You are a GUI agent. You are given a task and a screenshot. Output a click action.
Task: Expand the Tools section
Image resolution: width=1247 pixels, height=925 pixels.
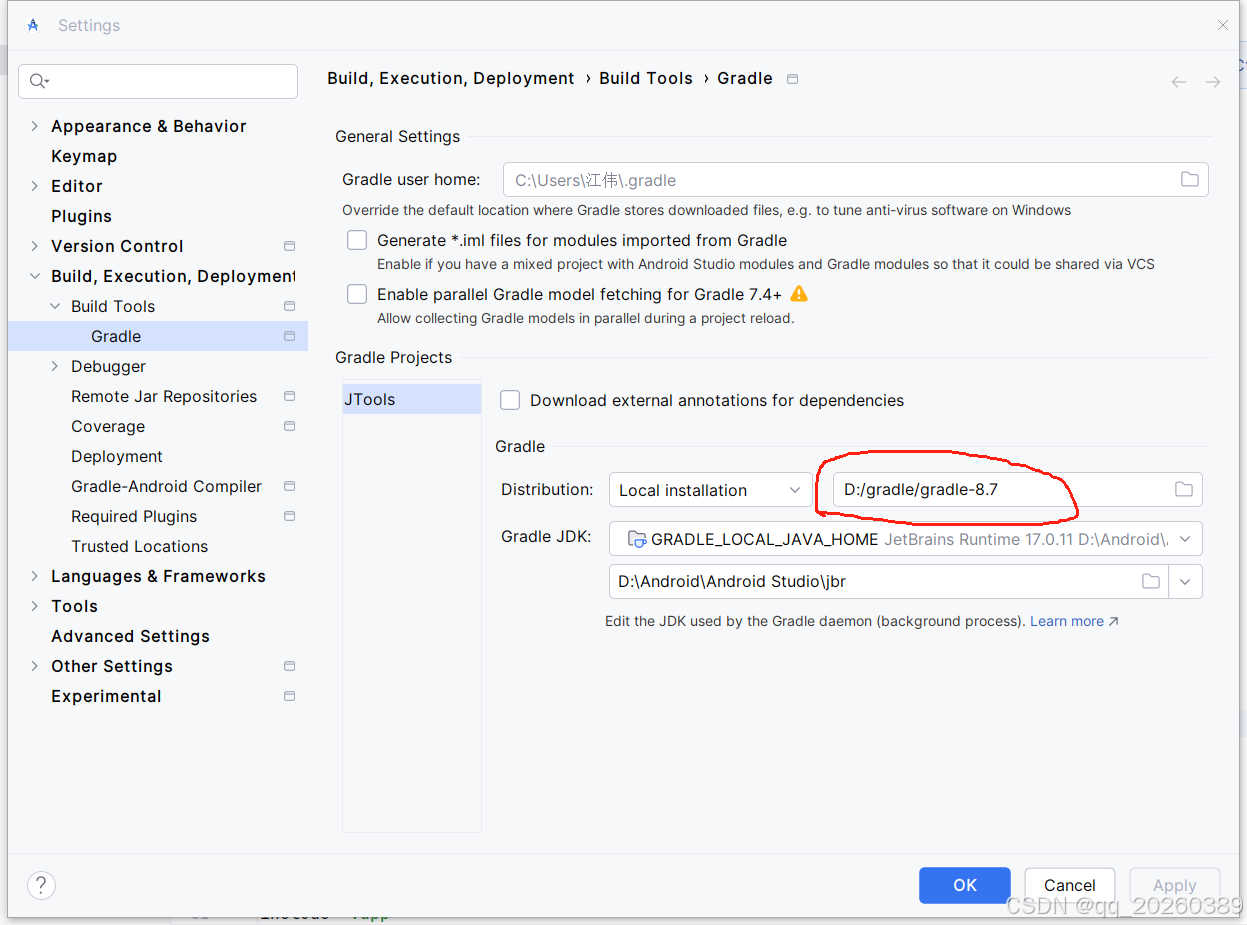[x=35, y=606]
